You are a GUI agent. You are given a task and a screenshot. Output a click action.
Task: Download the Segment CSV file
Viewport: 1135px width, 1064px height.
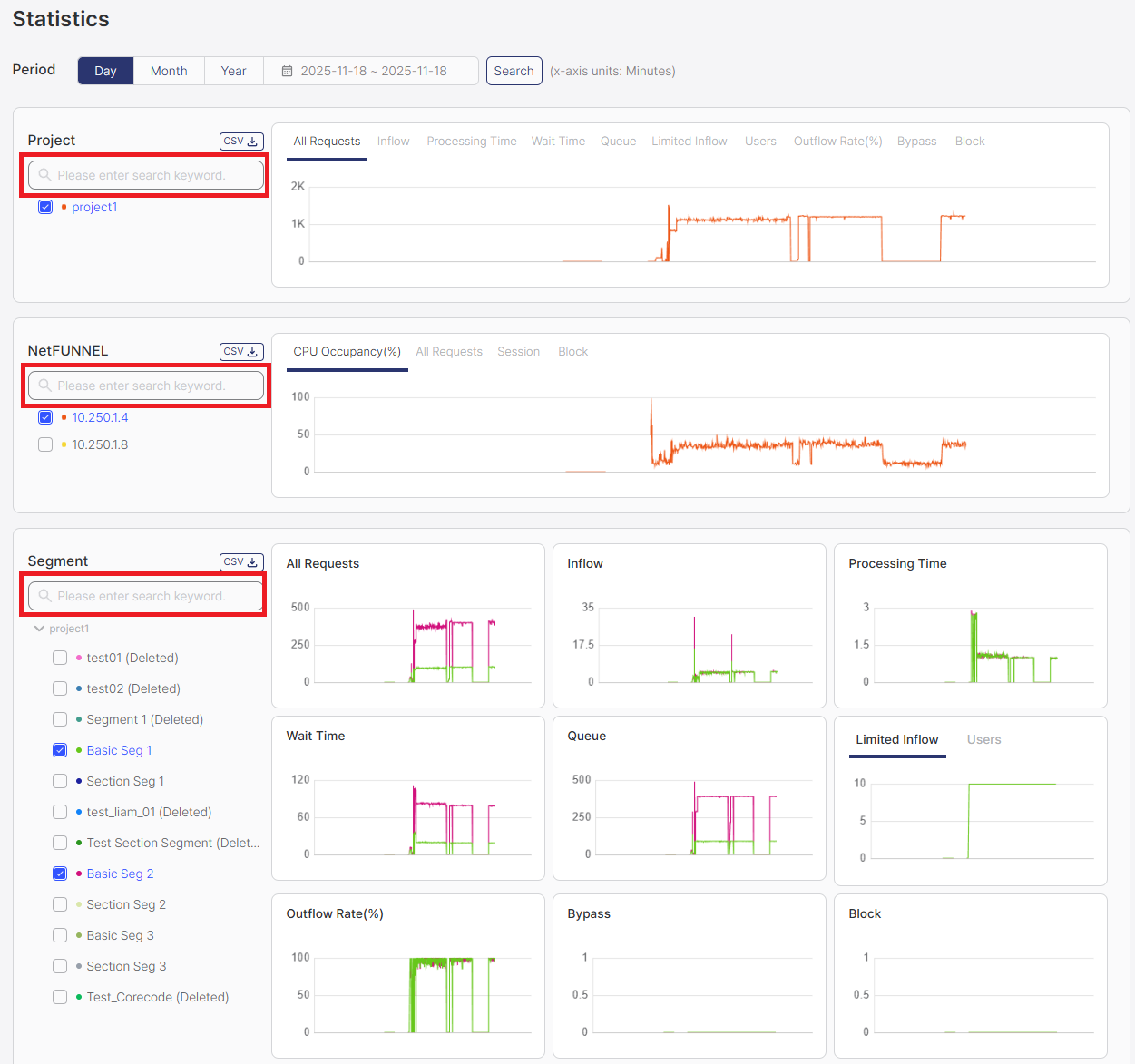pos(241,562)
